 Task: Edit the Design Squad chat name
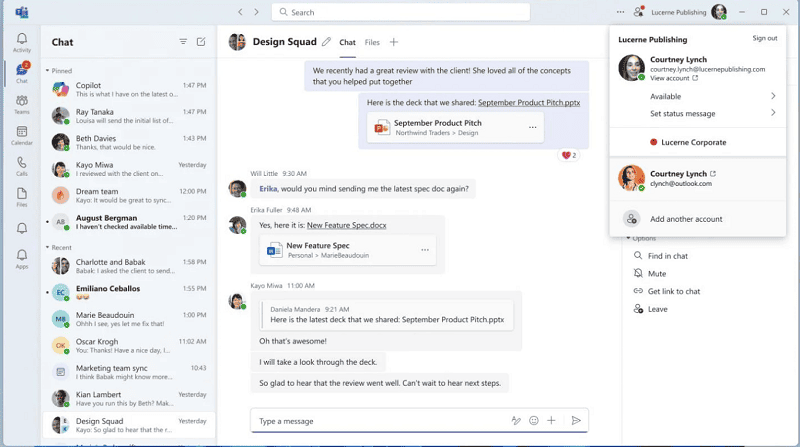click(x=326, y=42)
